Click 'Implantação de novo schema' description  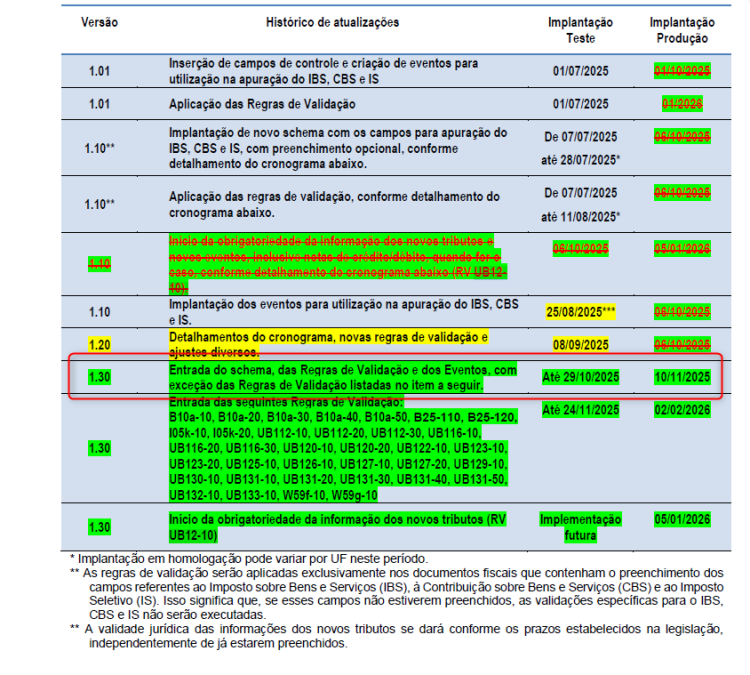tap(338, 148)
